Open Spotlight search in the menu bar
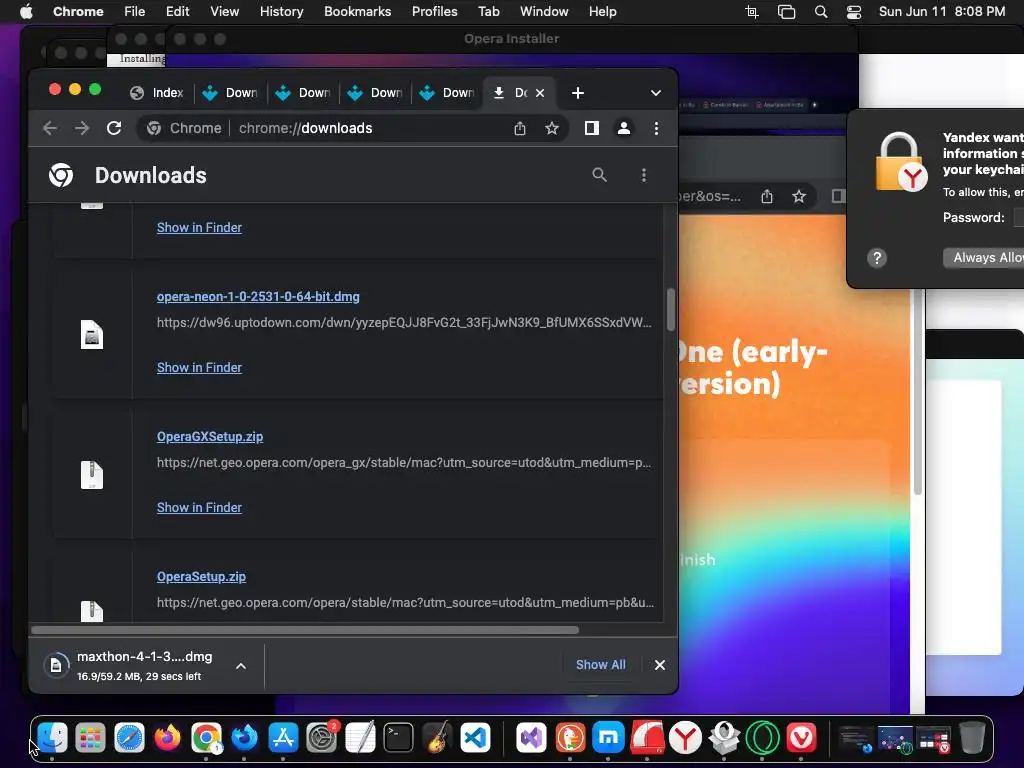1024x768 pixels. click(x=821, y=12)
